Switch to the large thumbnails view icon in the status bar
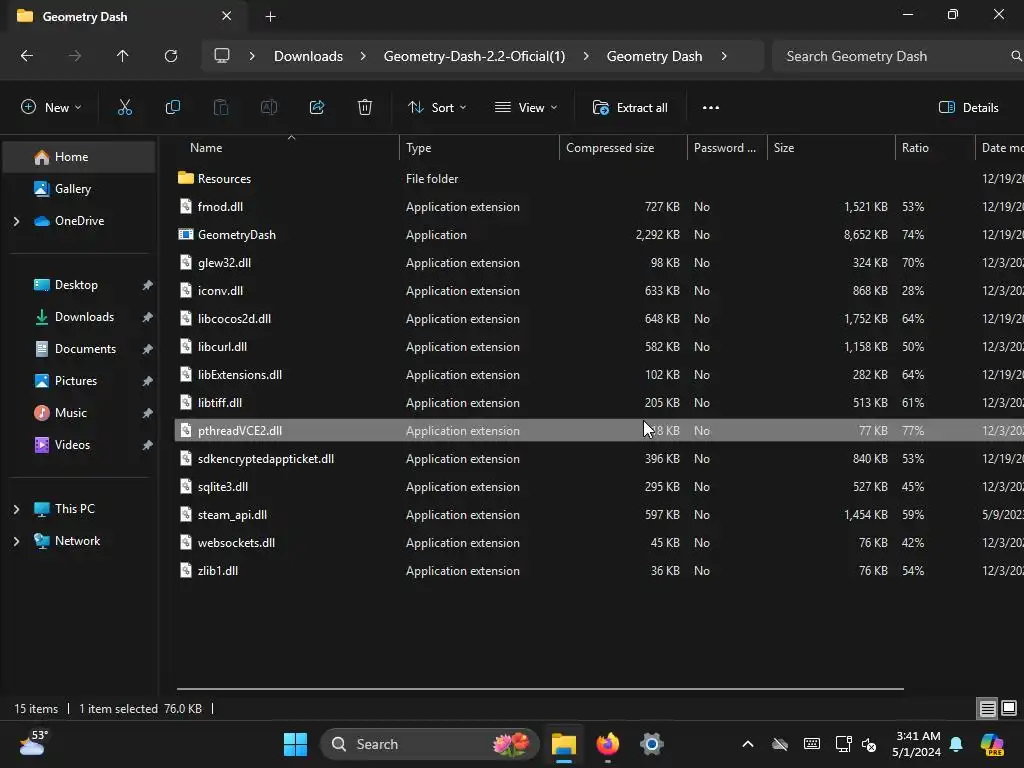The image size is (1024, 768). [x=1009, y=709]
